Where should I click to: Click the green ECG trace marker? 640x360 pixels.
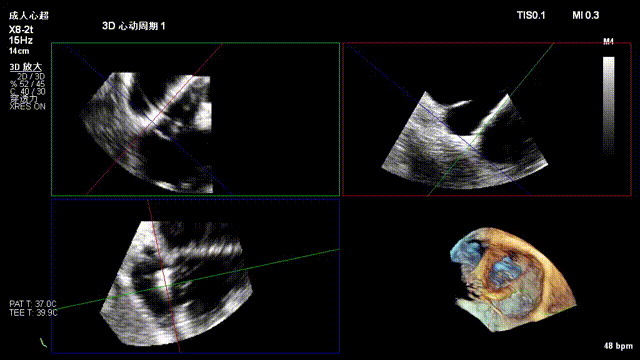tap(43, 343)
